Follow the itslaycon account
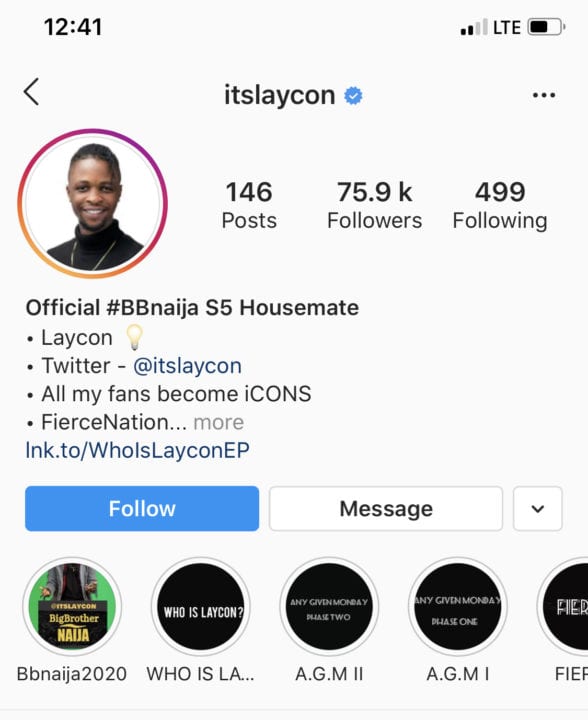Screen dimensions: 588x720 142,509
